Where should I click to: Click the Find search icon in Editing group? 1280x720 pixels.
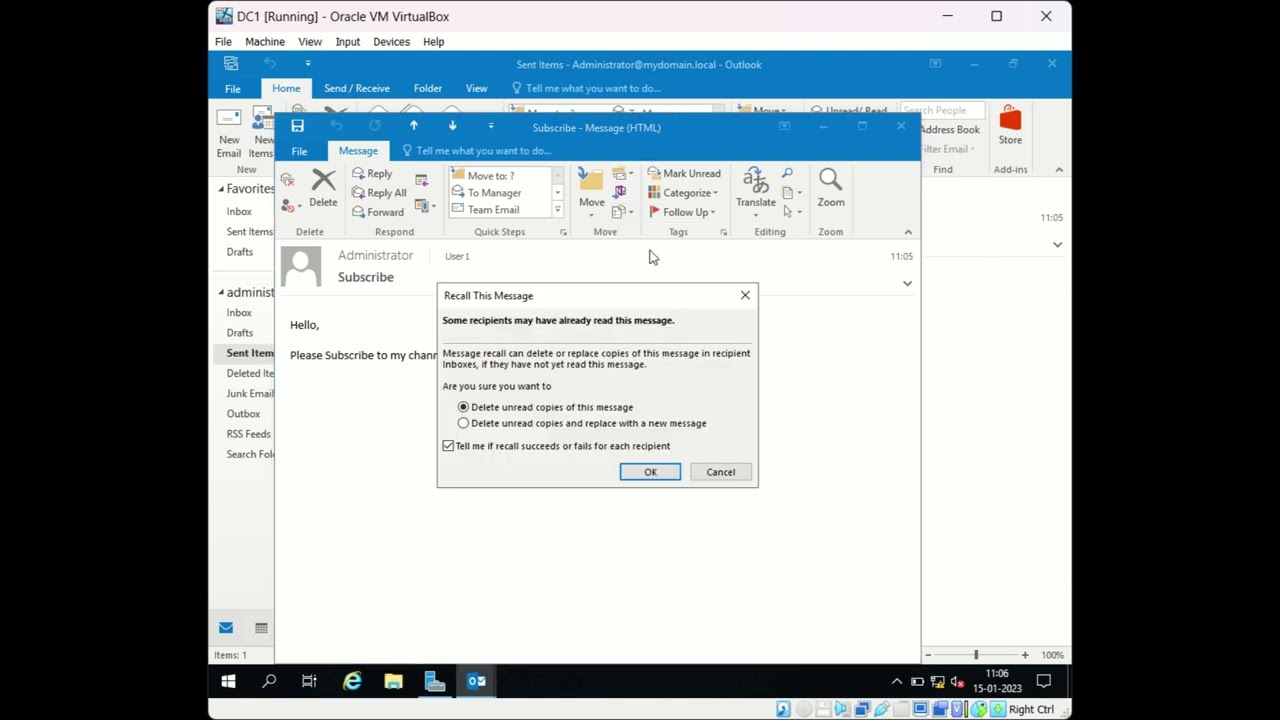click(x=787, y=174)
